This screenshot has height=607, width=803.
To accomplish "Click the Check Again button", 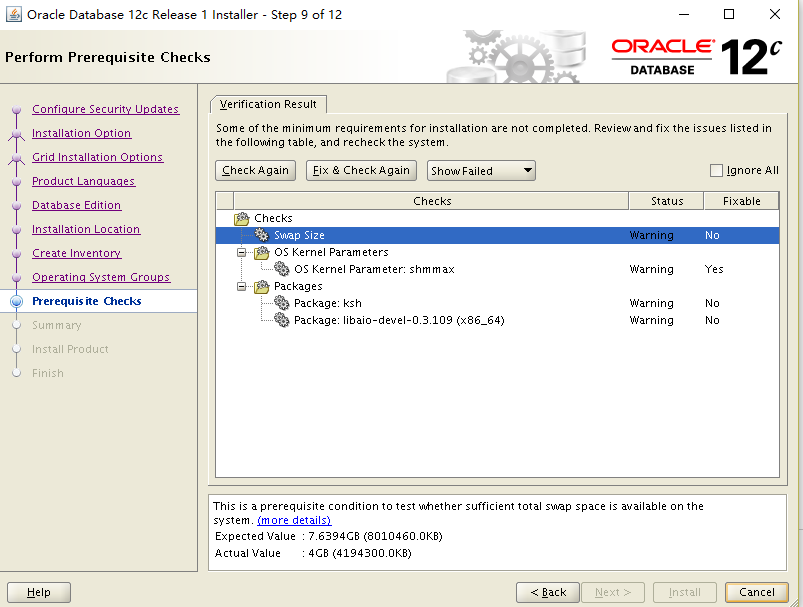I will pyautogui.click(x=256, y=170).
